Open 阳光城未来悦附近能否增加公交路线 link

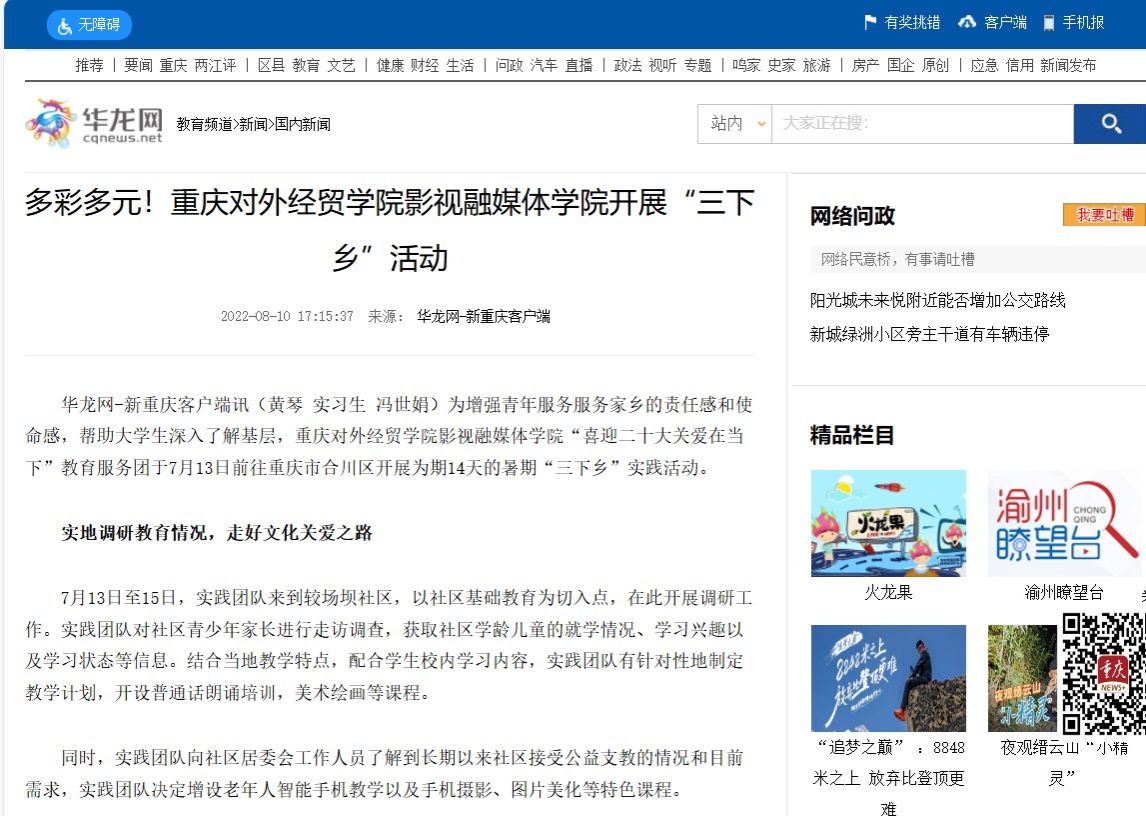point(937,300)
